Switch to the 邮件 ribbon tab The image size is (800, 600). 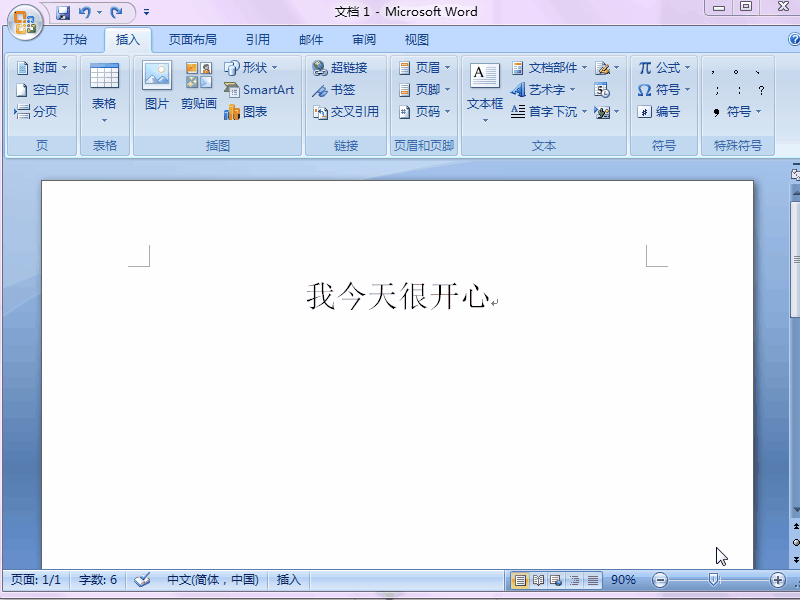point(310,39)
